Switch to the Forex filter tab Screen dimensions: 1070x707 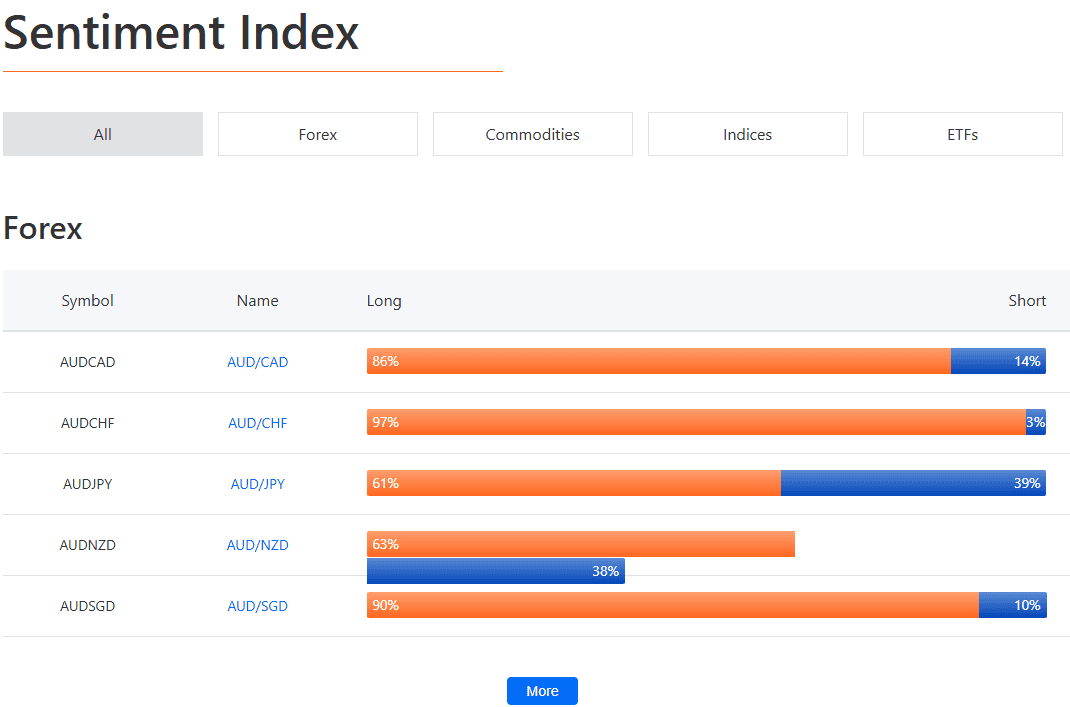[x=317, y=133]
